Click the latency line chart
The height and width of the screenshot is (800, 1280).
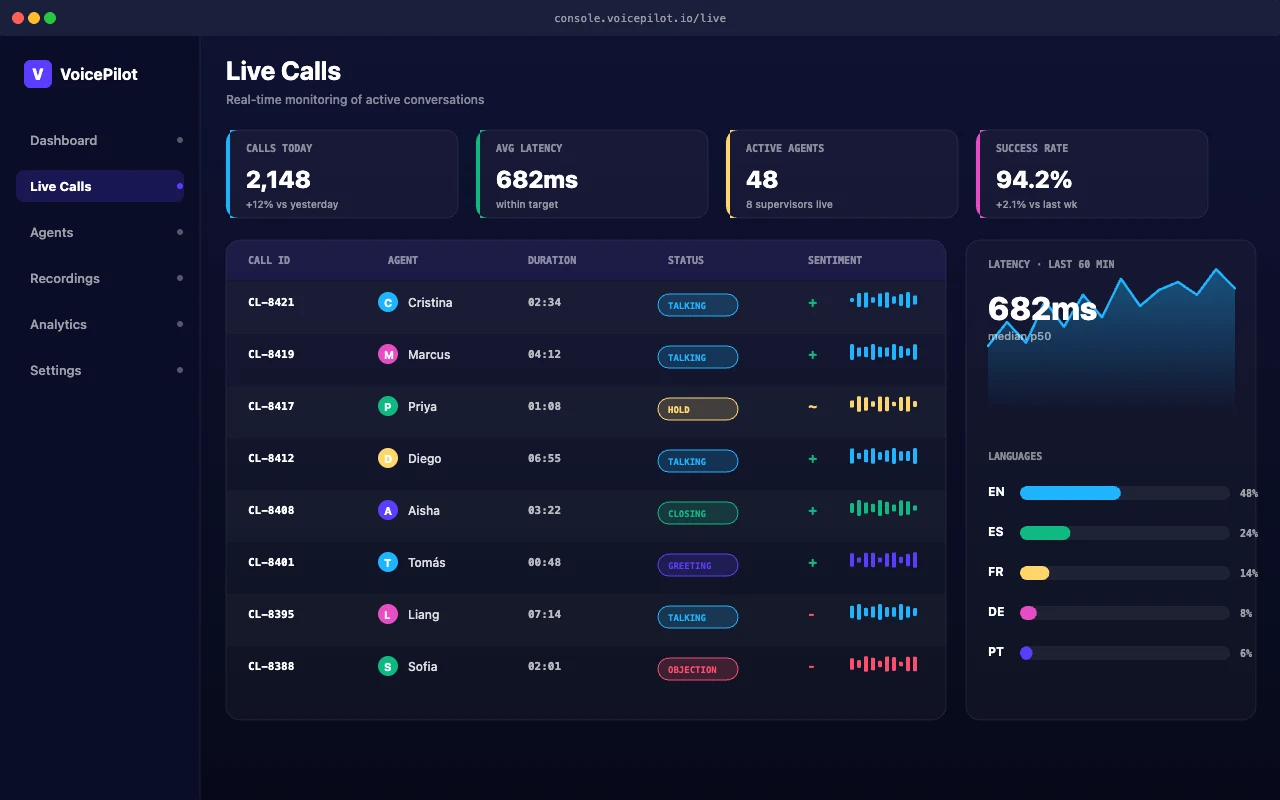click(x=1111, y=340)
